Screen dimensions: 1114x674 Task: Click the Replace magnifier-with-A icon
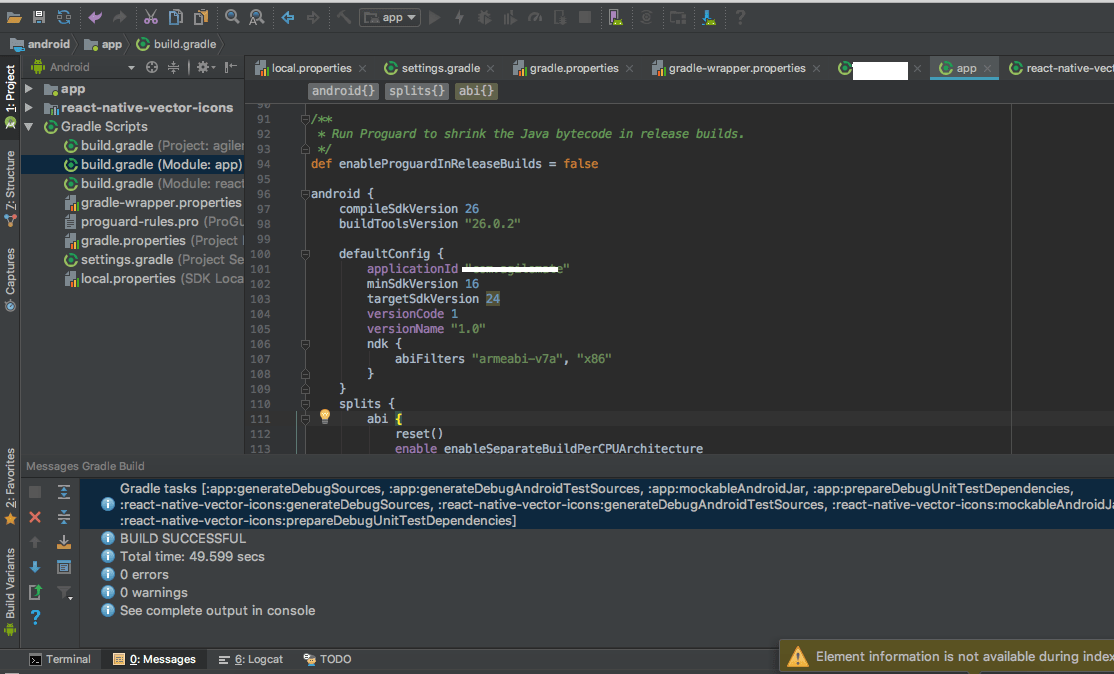(256, 17)
